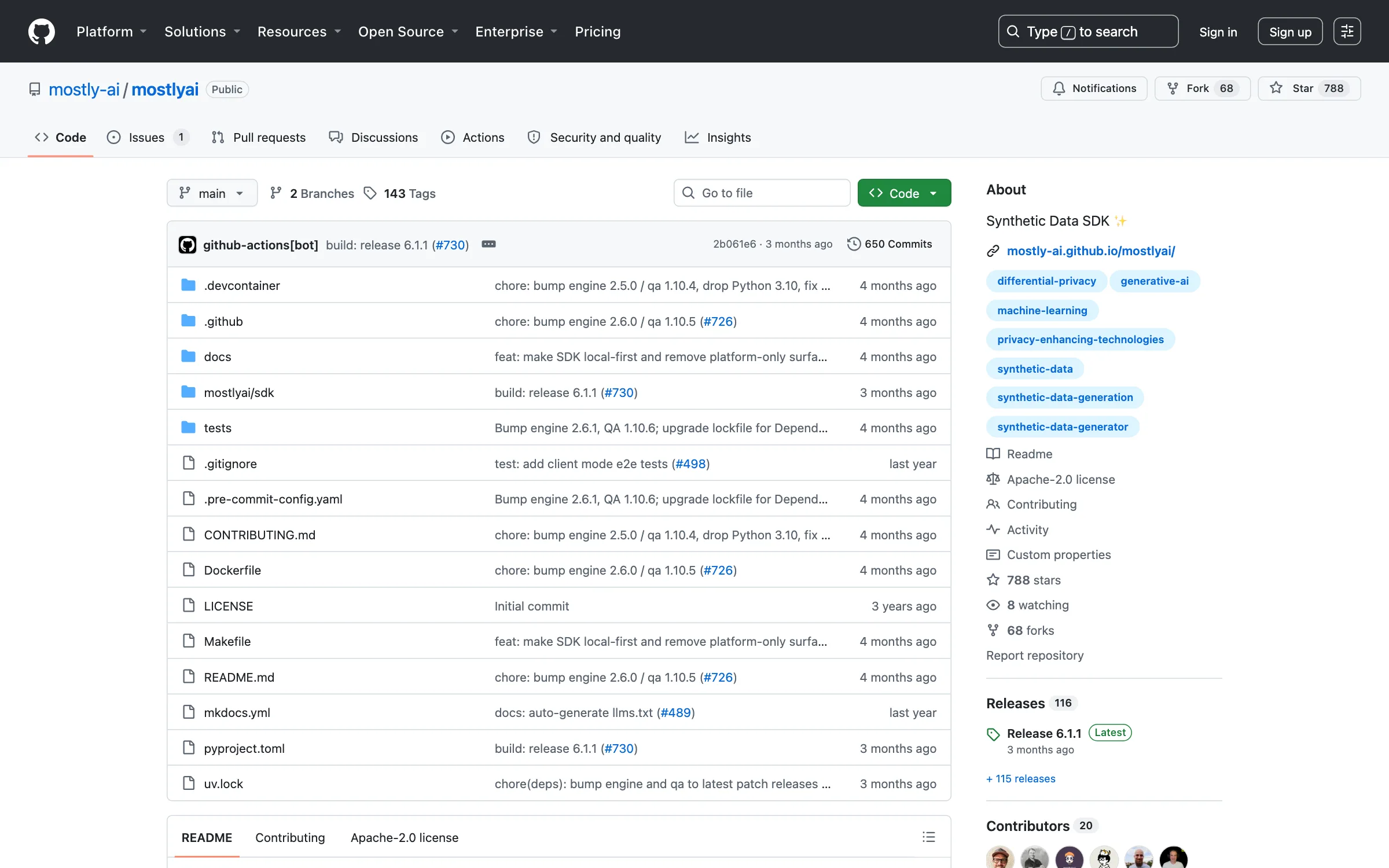Open README outline list icon

coord(928,837)
